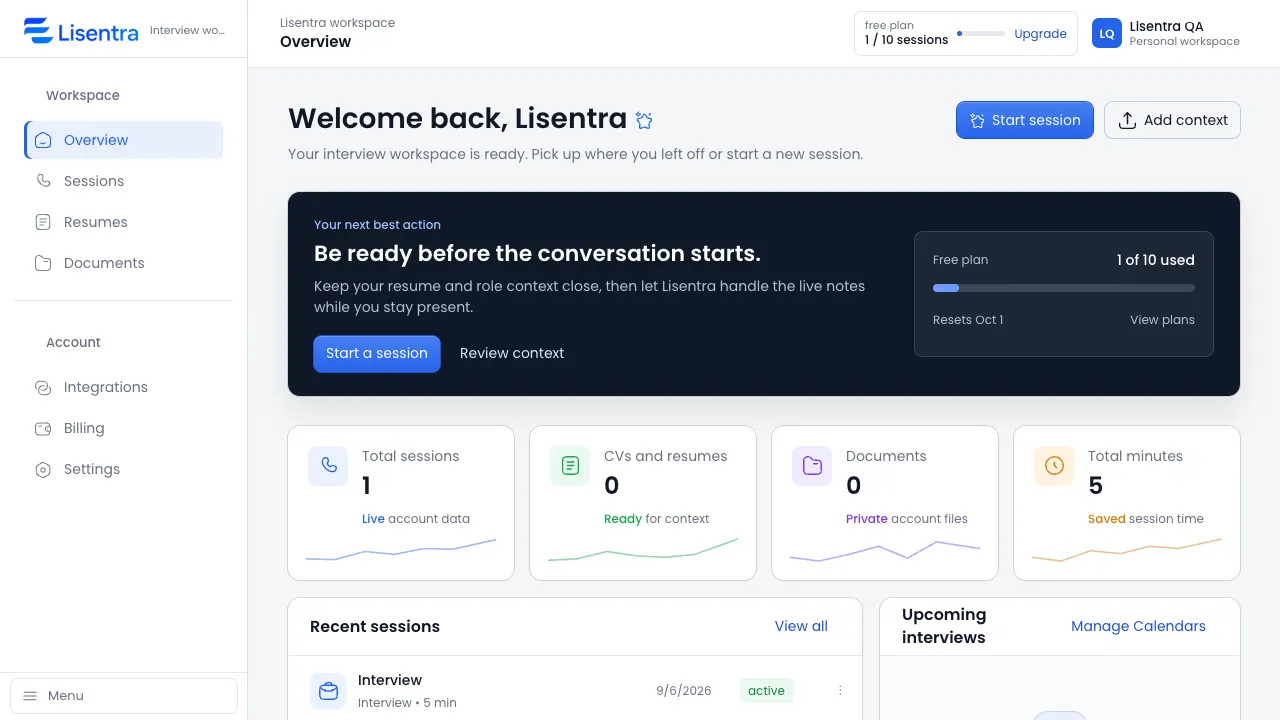
Task: Click the Free plan usage bar in banner
Action: (x=1064, y=288)
